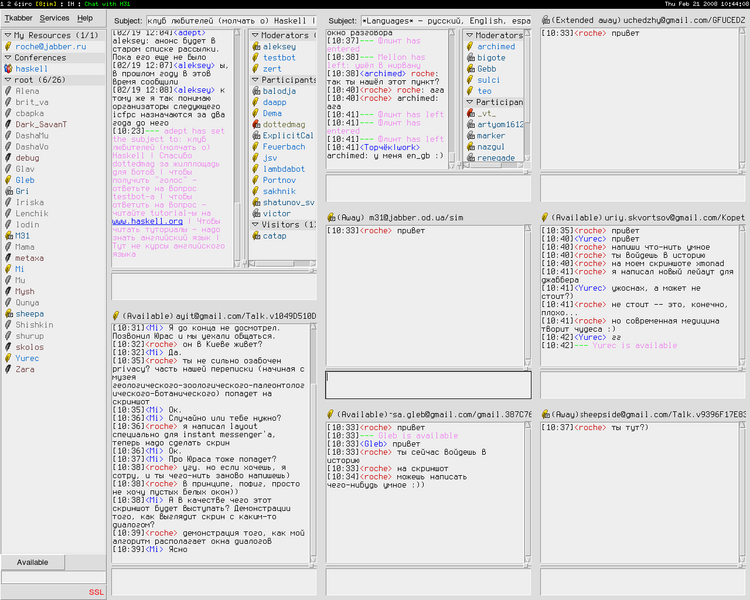750x600 pixels.
Task: Click the status icon in ayit@gmail.com chat header
Action: pyautogui.click(x=115, y=316)
